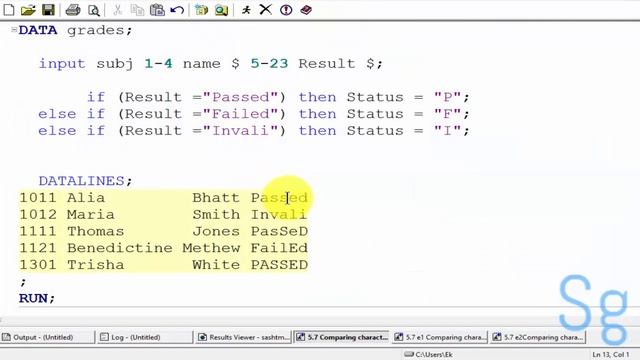640x360 pixels.
Task: Click the Ln 13, Col 1 status indicator
Action: [611, 354]
